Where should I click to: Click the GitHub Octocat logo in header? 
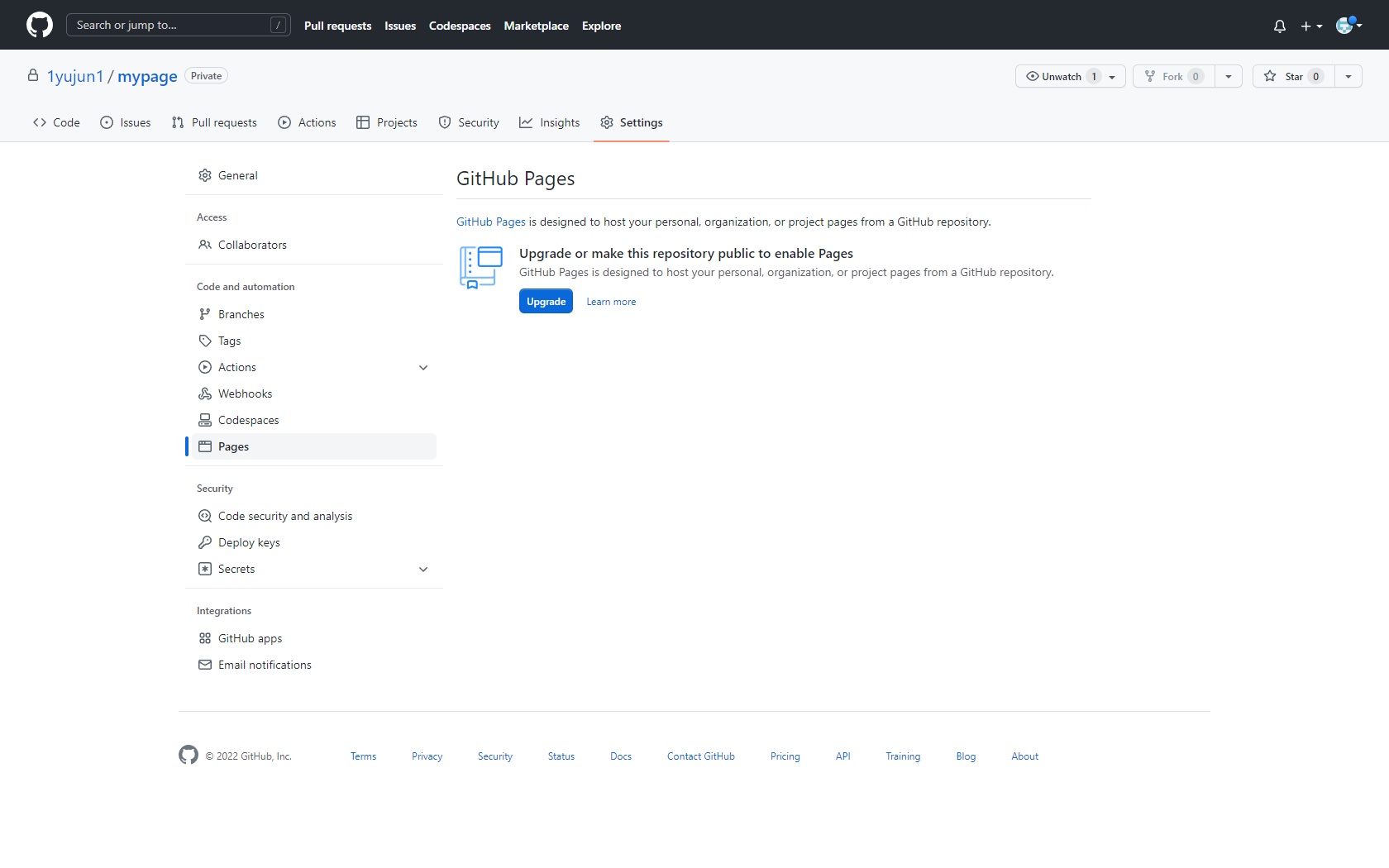pyautogui.click(x=40, y=25)
